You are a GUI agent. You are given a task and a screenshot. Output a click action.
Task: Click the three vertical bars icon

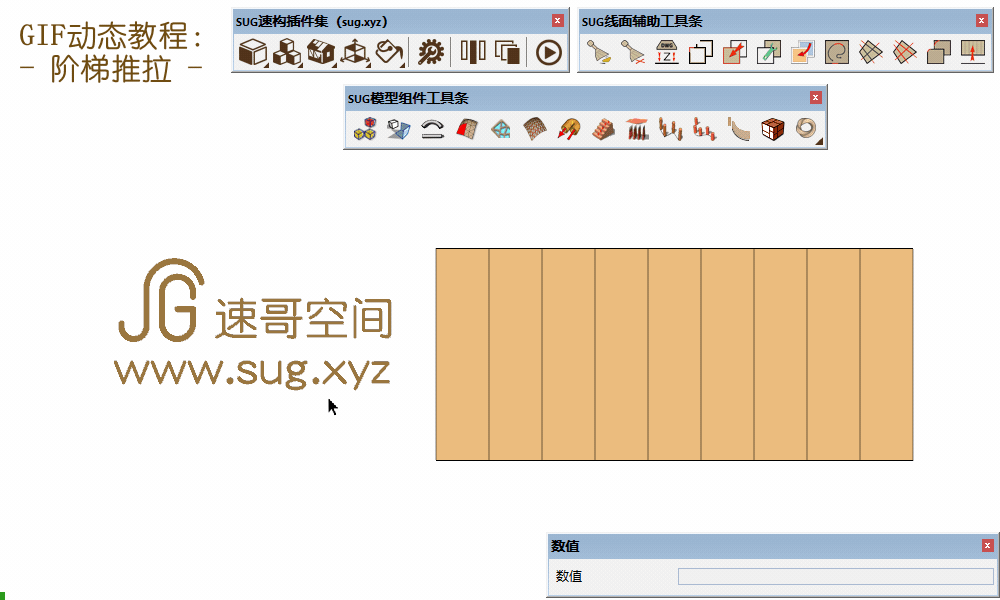point(473,52)
